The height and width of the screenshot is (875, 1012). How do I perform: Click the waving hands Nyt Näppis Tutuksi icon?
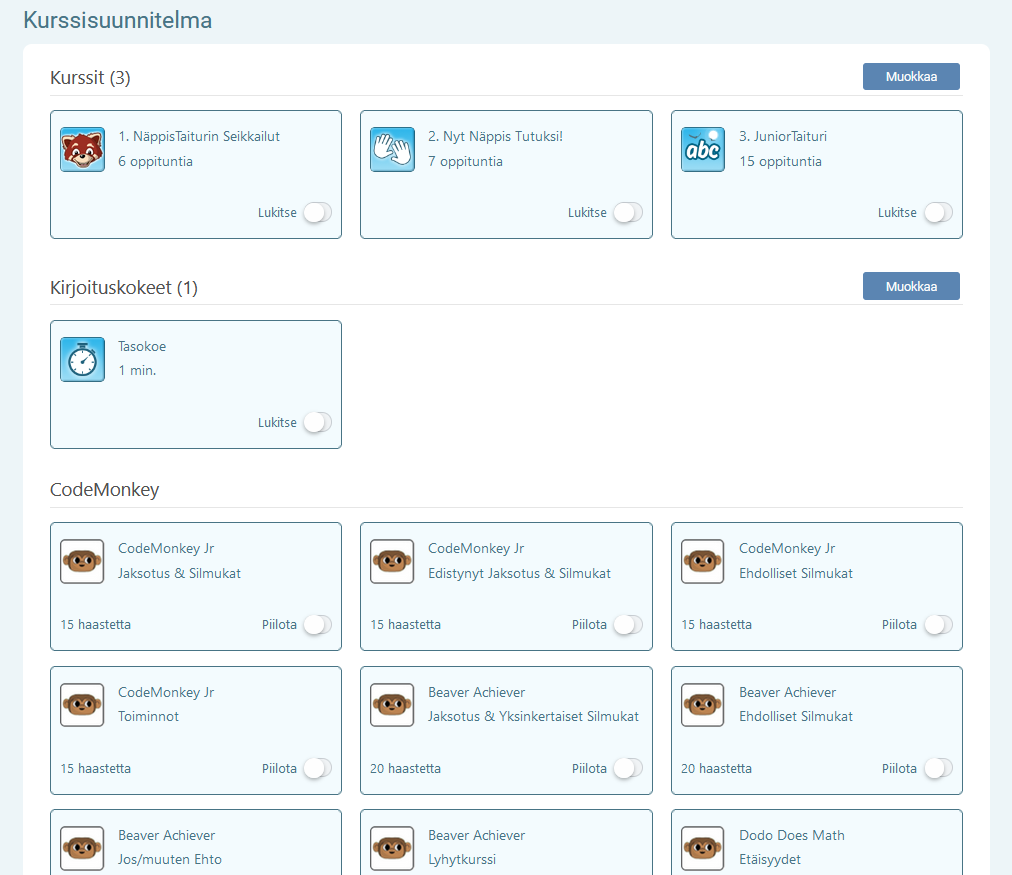point(392,149)
